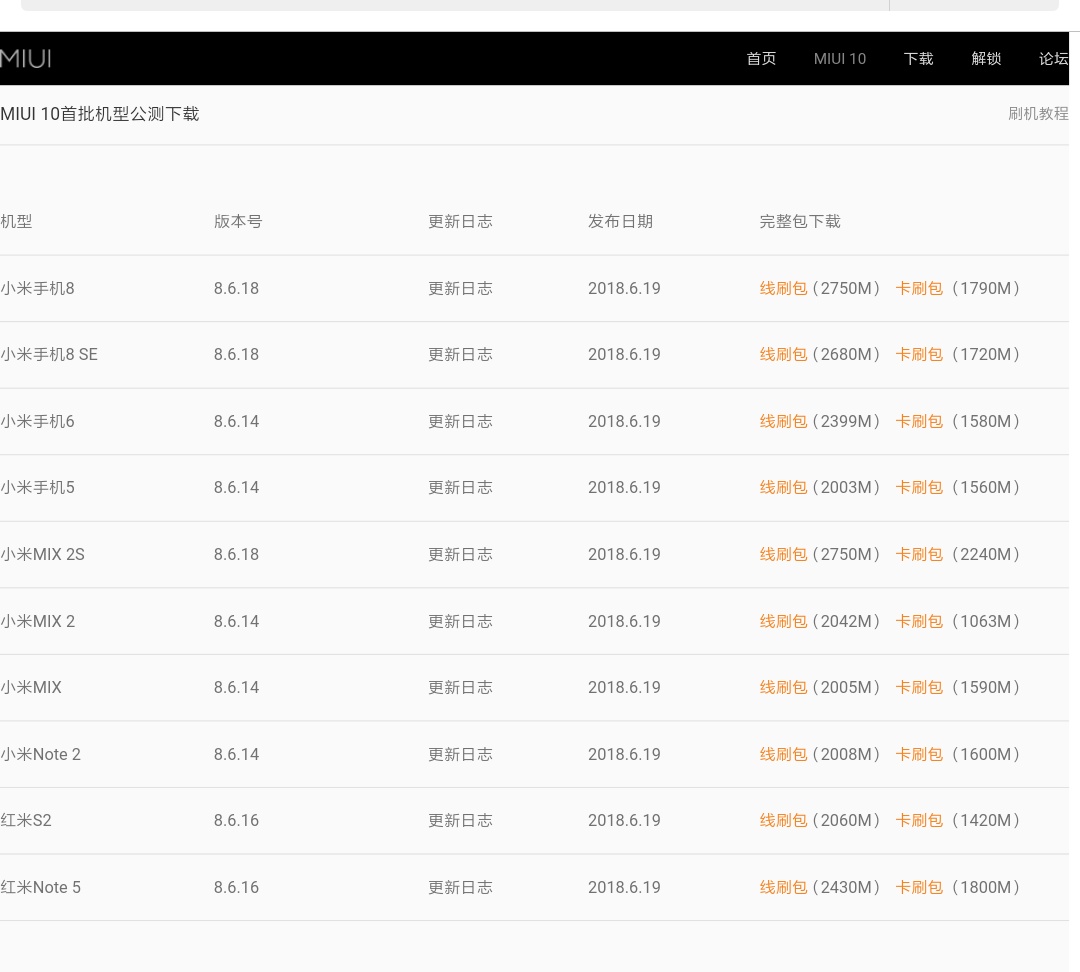This screenshot has width=1080, height=972.
Task: Open 更新日志 for 小米手机8
Action: point(460,288)
